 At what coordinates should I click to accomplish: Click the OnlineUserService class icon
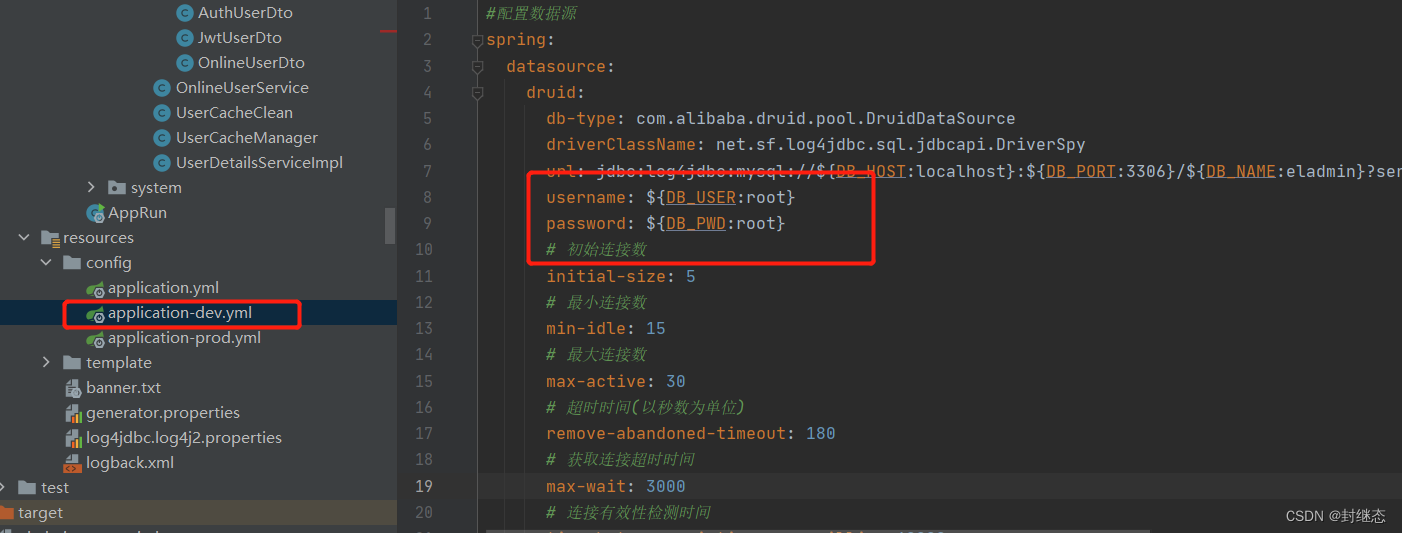(161, 88)
